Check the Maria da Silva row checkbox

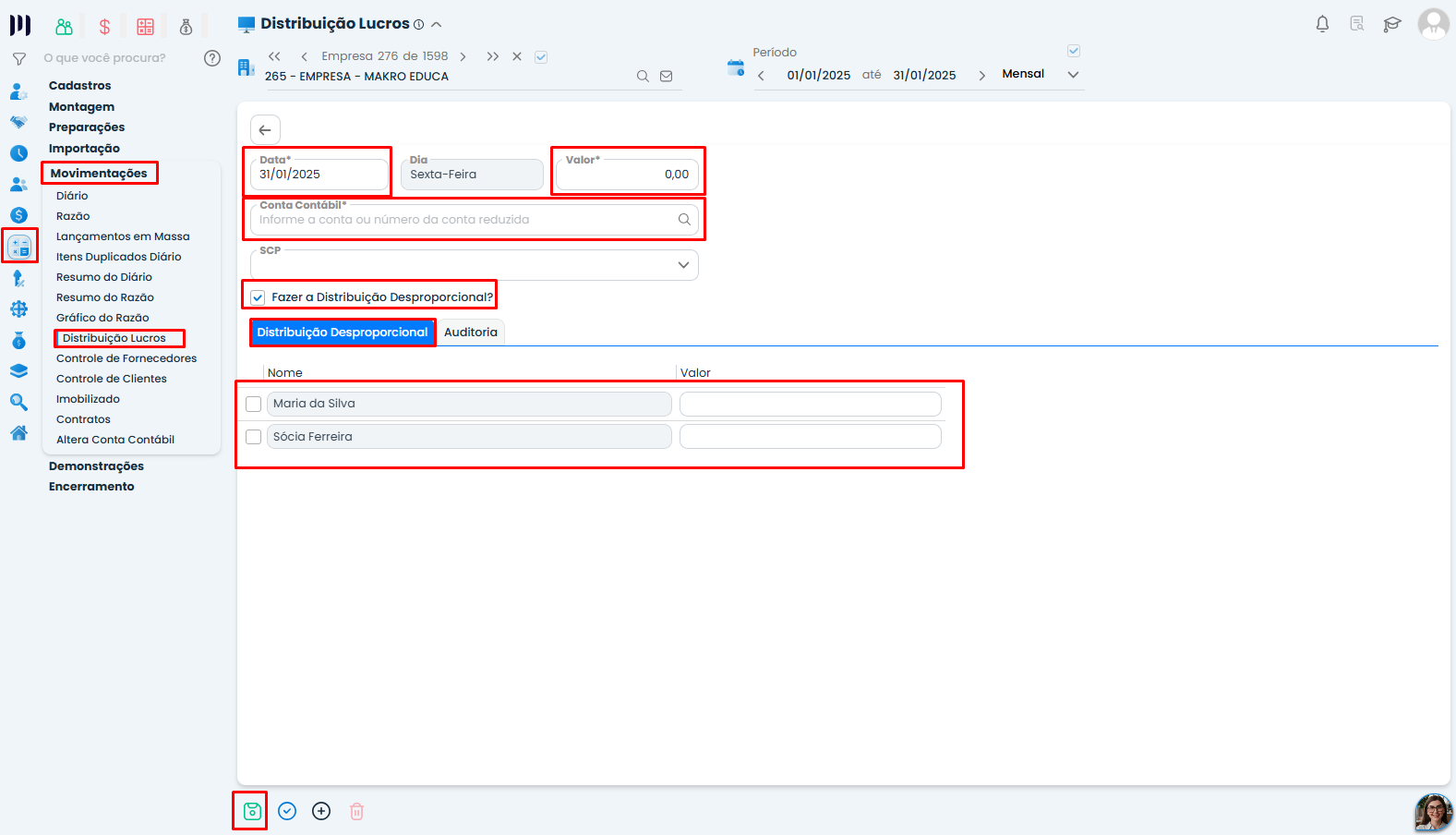pos(254,404)
